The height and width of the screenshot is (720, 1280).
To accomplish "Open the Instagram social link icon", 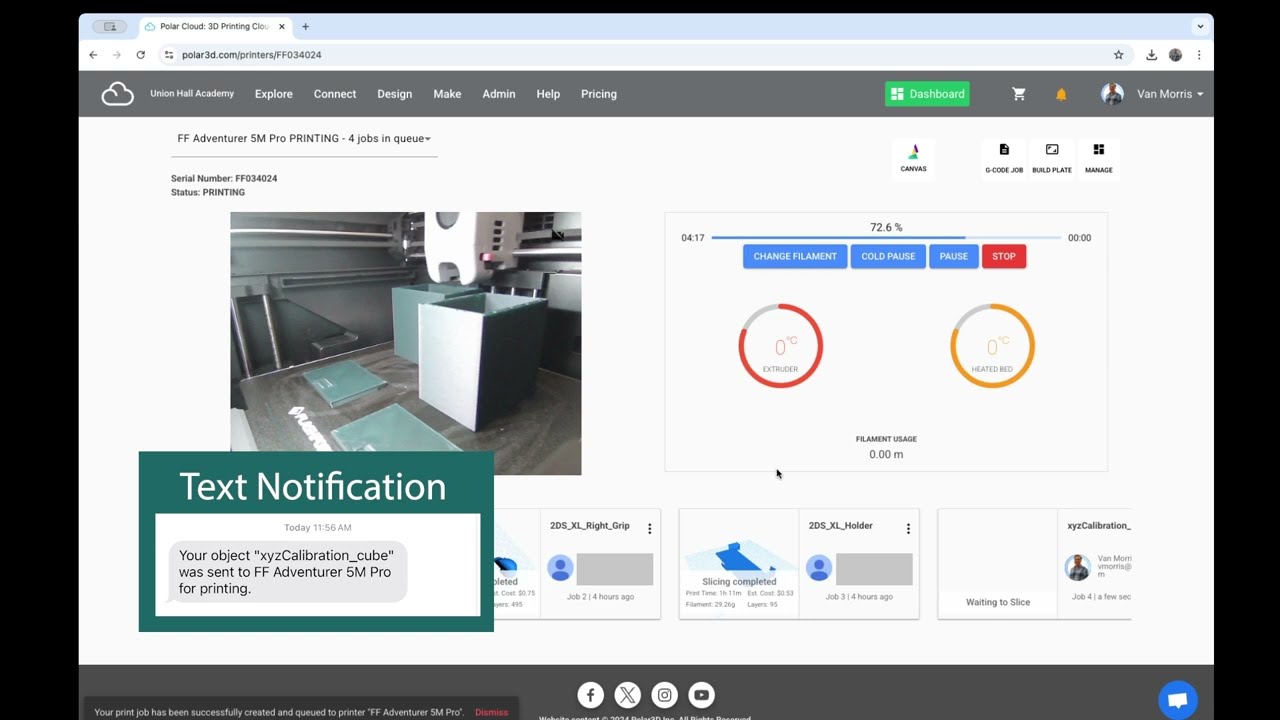I will coord(664,694).
